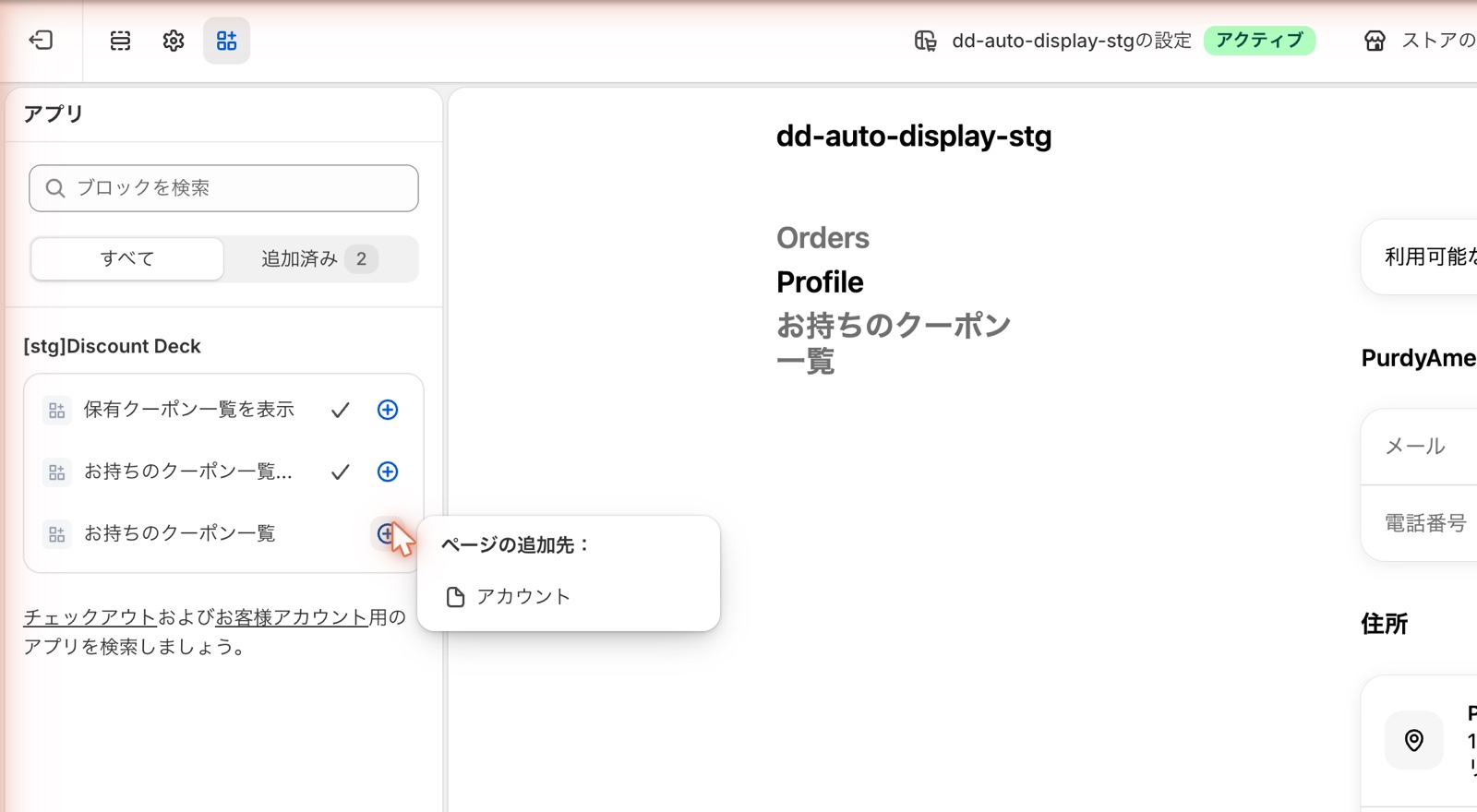Select the 保有クーポン一覧を表示 block label
Image resolution: width=1477 pixels, height=812 pixels.
(189, 410)
